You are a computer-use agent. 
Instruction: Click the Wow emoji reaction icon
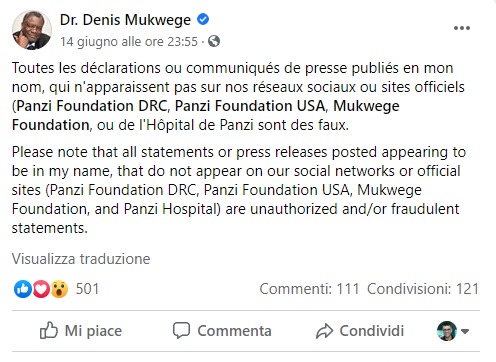59,289
